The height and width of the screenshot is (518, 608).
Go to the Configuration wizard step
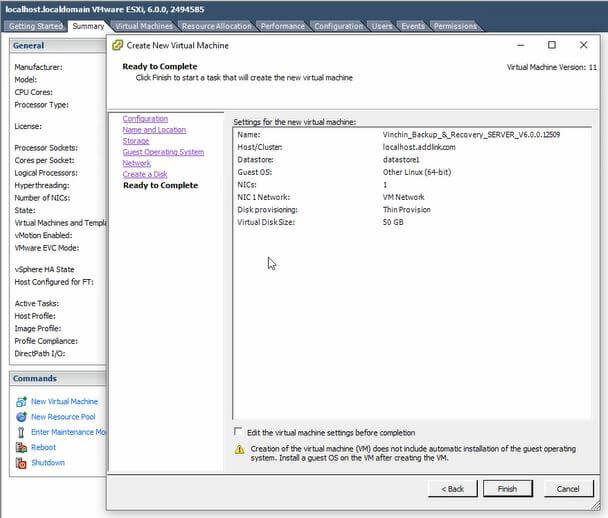[145, 119]
